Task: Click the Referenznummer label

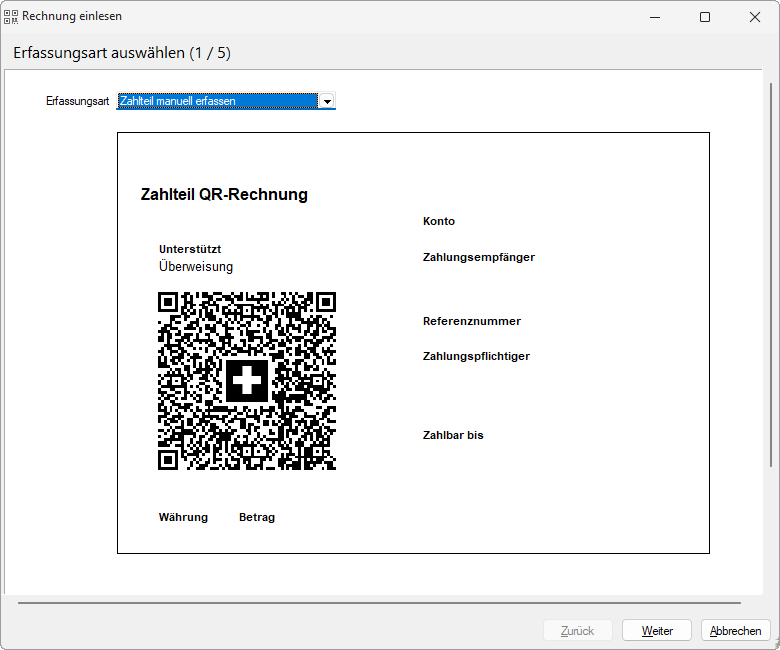Action: 471,321
